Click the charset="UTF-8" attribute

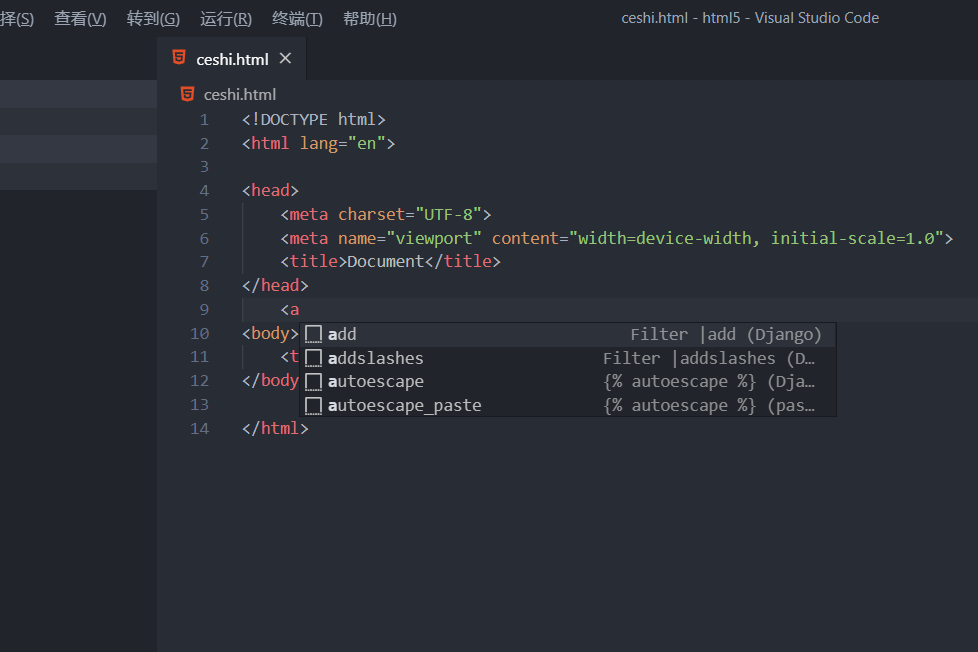410,215
